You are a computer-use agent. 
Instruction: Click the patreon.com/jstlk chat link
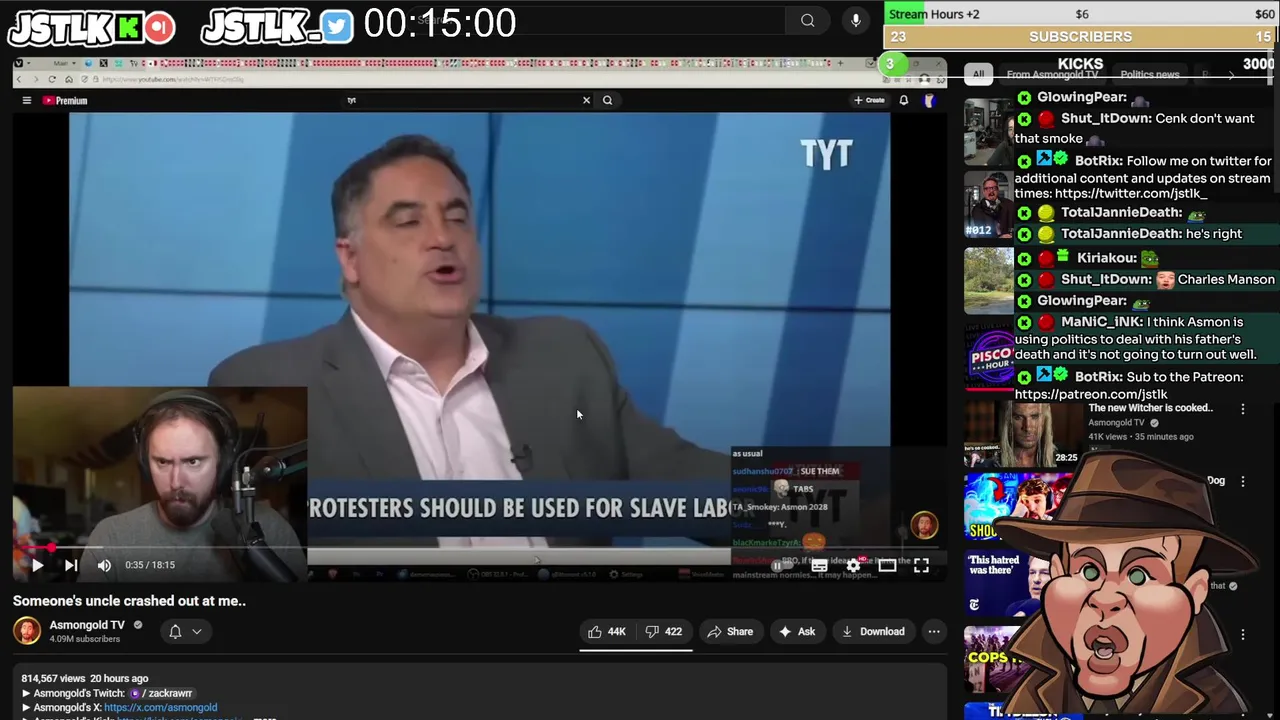[x=1091, y=394]
